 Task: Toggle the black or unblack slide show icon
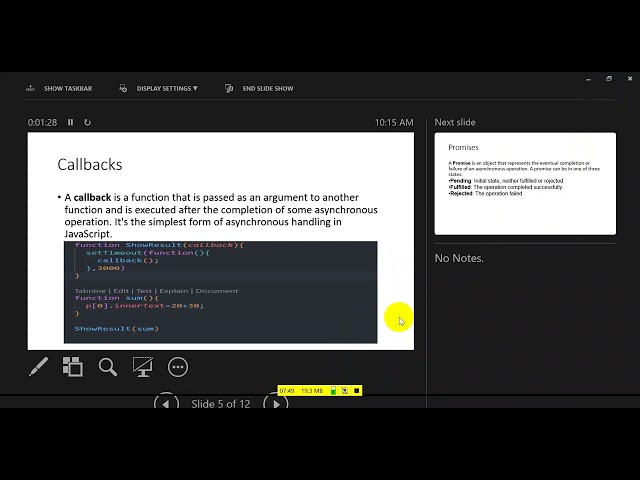143,367
